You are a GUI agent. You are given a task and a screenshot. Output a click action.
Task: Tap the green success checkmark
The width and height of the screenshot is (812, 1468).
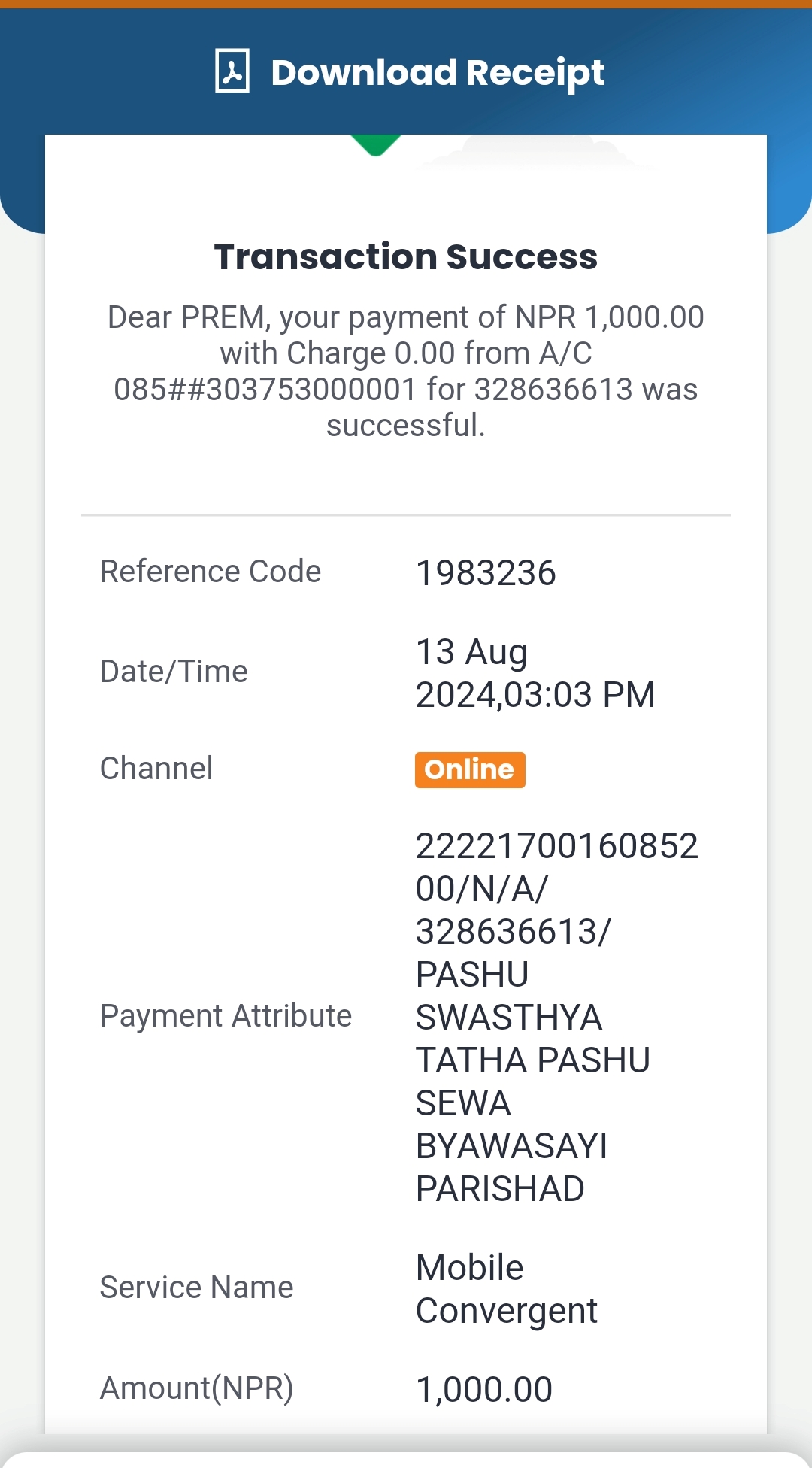tap(376, 145)
